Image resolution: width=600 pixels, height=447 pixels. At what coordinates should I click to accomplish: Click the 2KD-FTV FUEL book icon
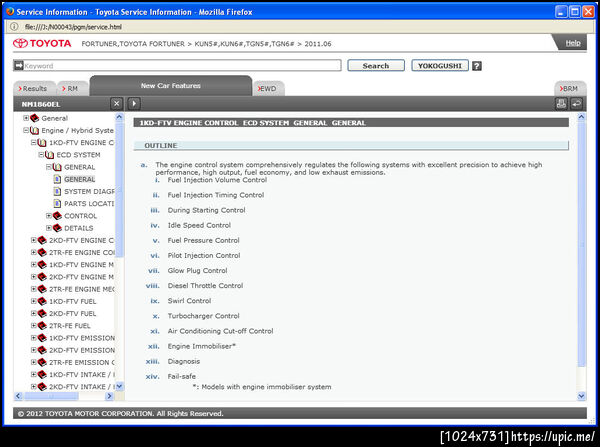click(x=42, y=313)
